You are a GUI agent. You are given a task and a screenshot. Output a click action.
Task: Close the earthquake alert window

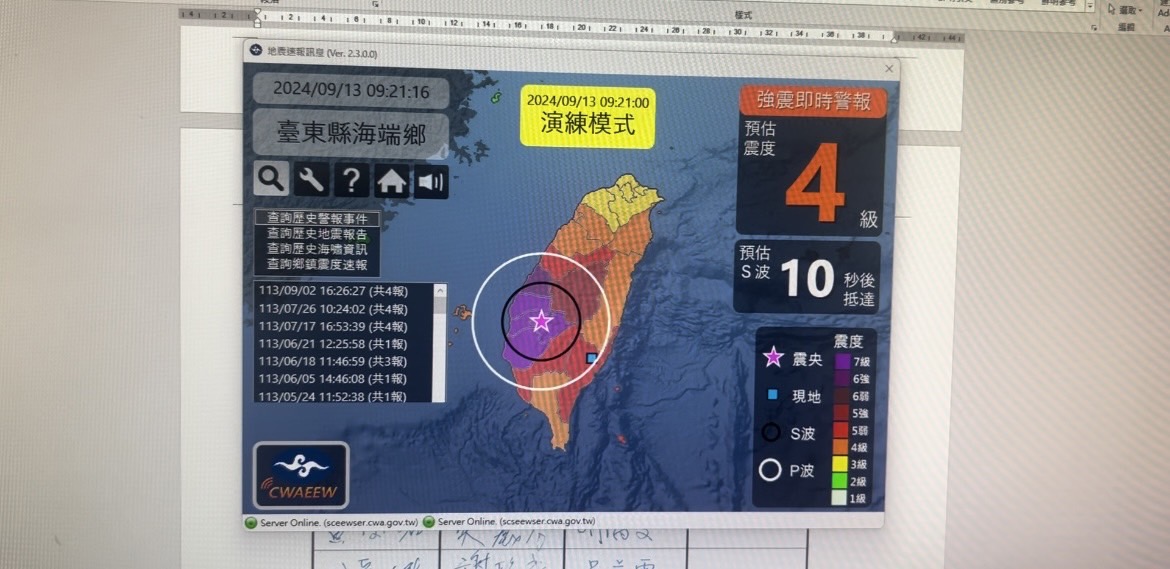[889, 68]
